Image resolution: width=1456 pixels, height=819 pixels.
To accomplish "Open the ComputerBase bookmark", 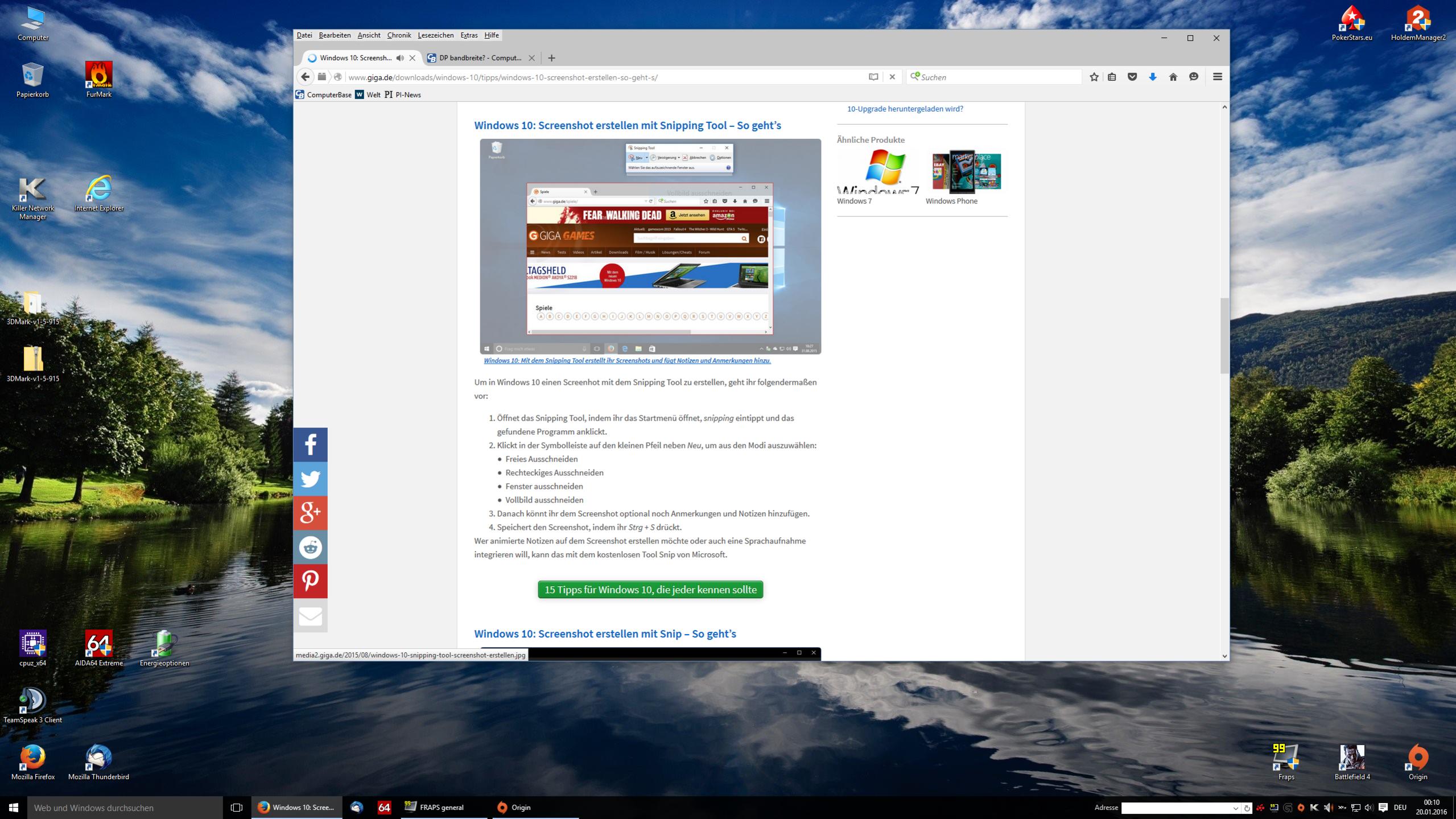I will (323, 94).
